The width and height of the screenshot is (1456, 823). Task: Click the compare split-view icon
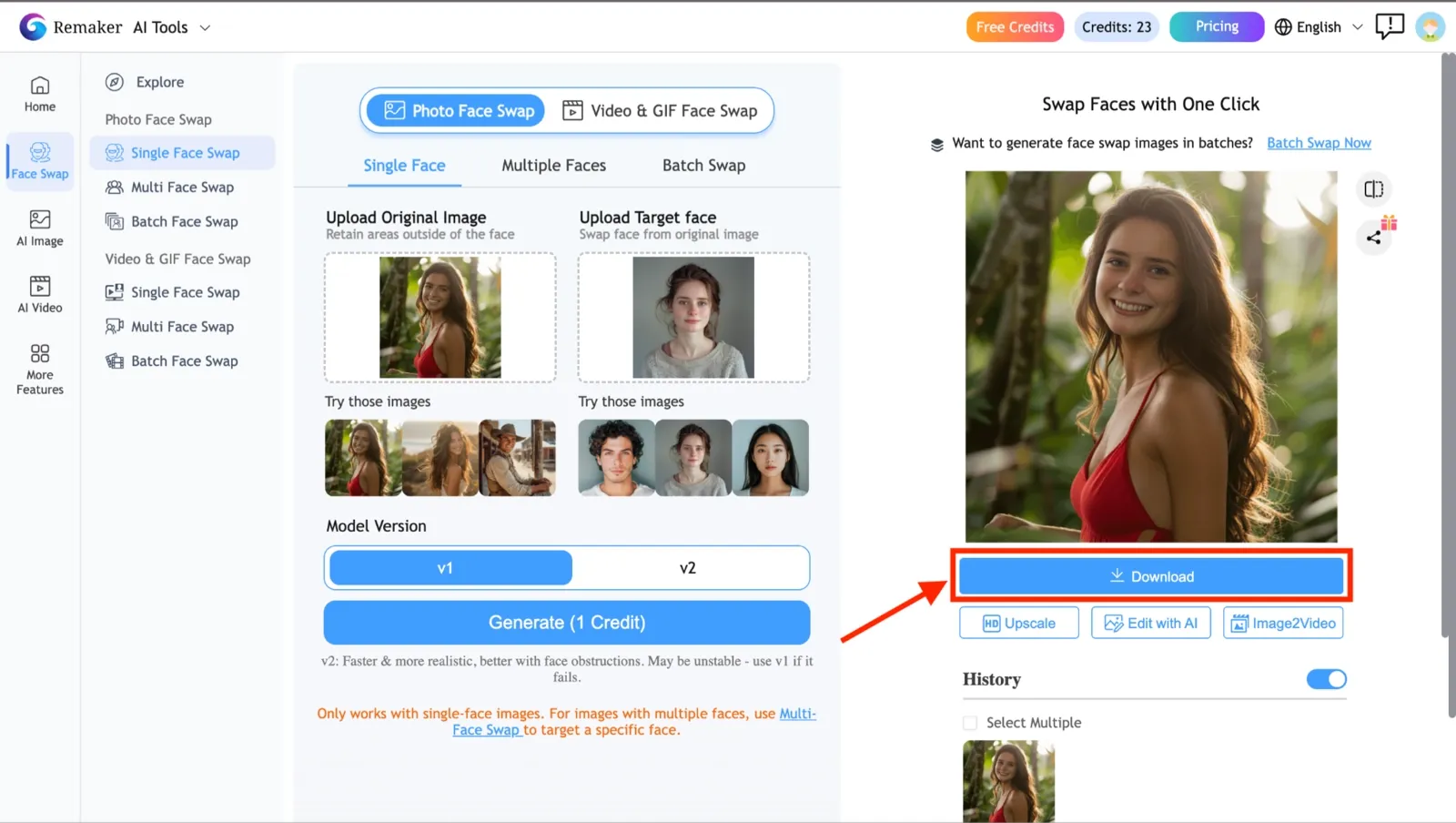[x=1374, y=189]
